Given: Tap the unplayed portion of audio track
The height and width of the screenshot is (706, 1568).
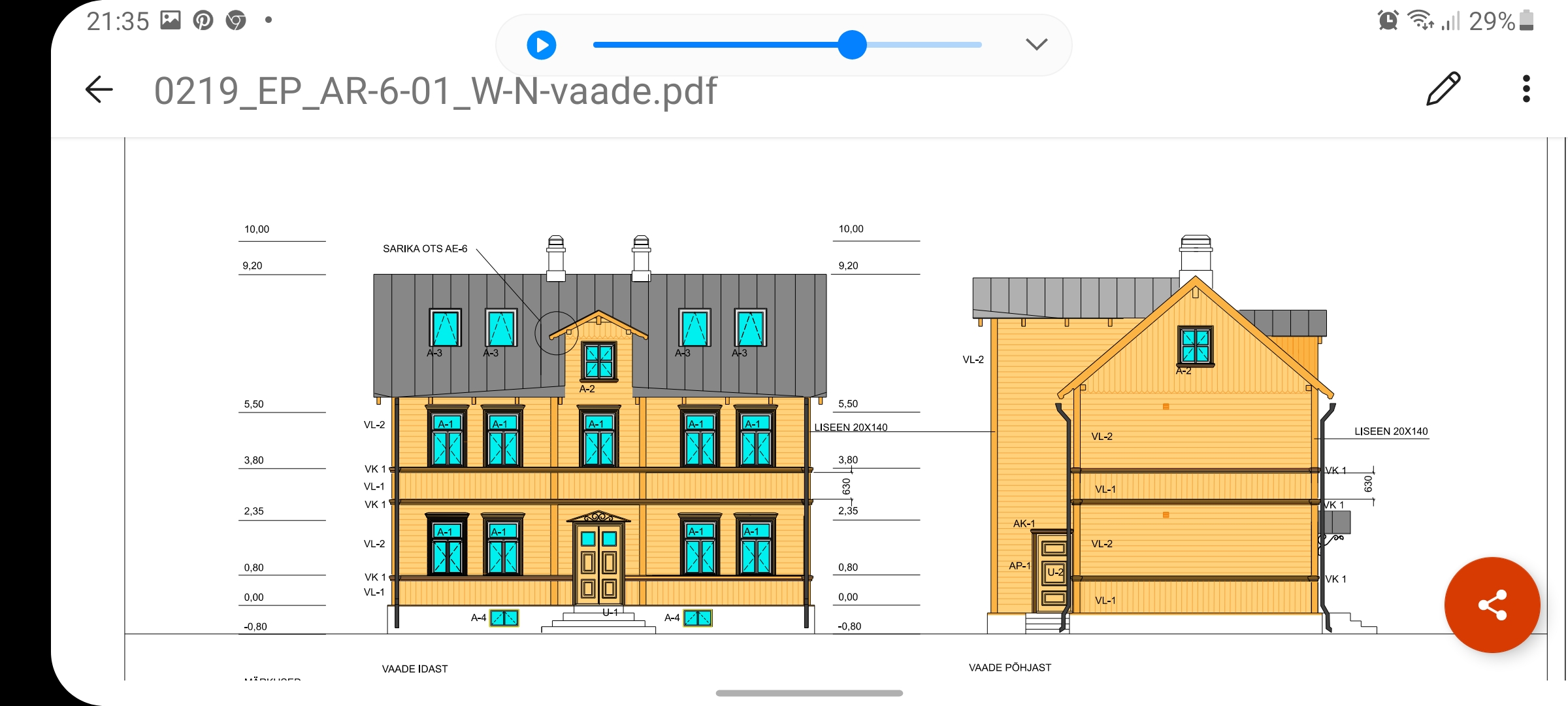Looking at the screenshot, I should (924, 45).
